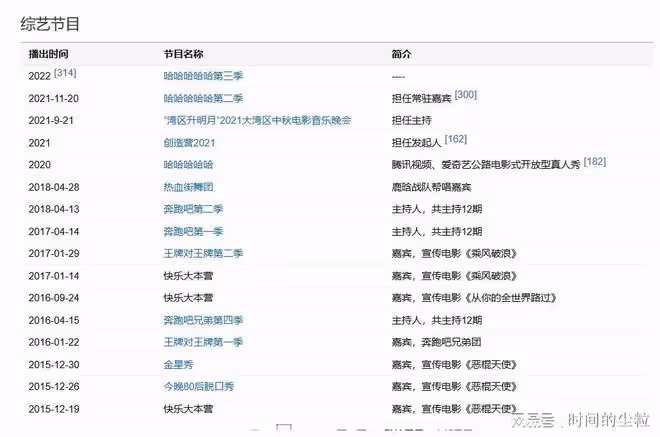Click 主持人 description in 奔跑吧第二季 row
660x437 pixels.
pyautogui.click(x=437, y=209)
